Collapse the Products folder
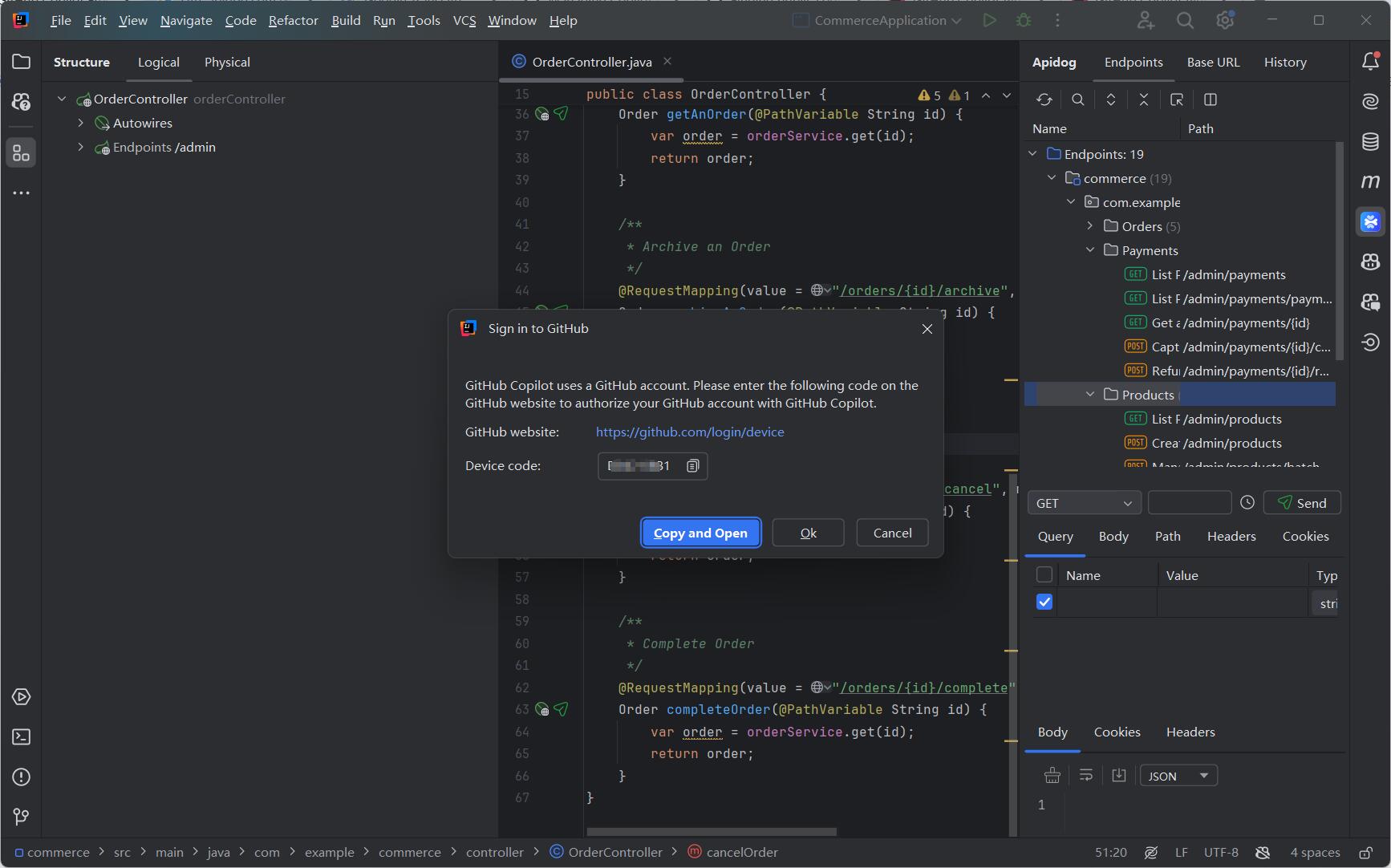This screenshot has width=1391, height=868. coord(1090,395)
